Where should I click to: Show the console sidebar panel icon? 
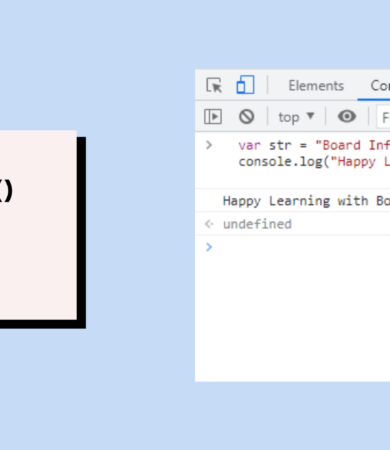[213, 117]
